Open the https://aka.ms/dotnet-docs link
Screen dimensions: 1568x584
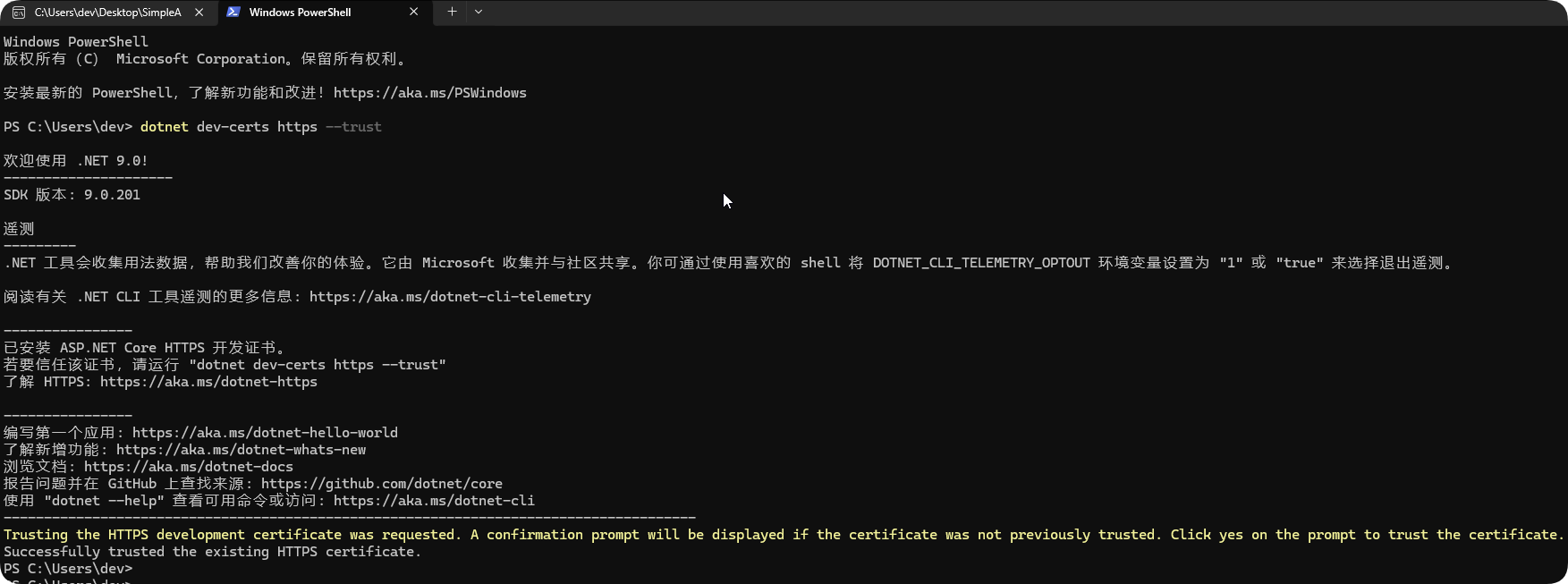(x=189, y=467)
